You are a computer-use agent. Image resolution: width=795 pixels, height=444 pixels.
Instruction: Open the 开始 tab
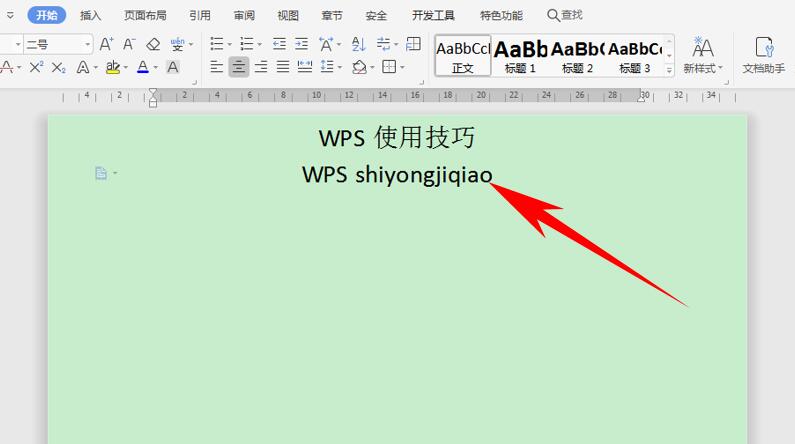47,15
